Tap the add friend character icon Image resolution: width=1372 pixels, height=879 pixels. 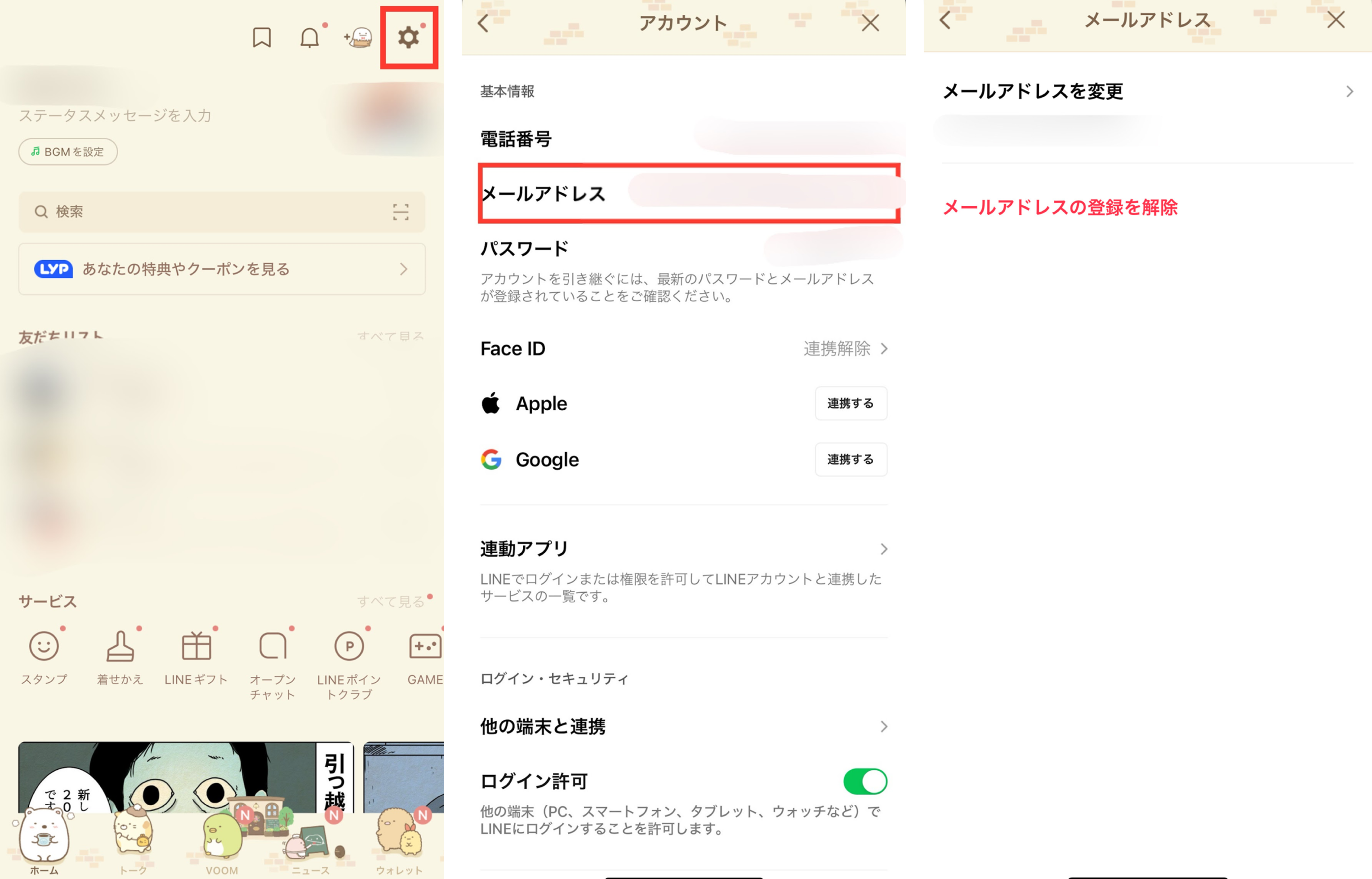[359, 38]
